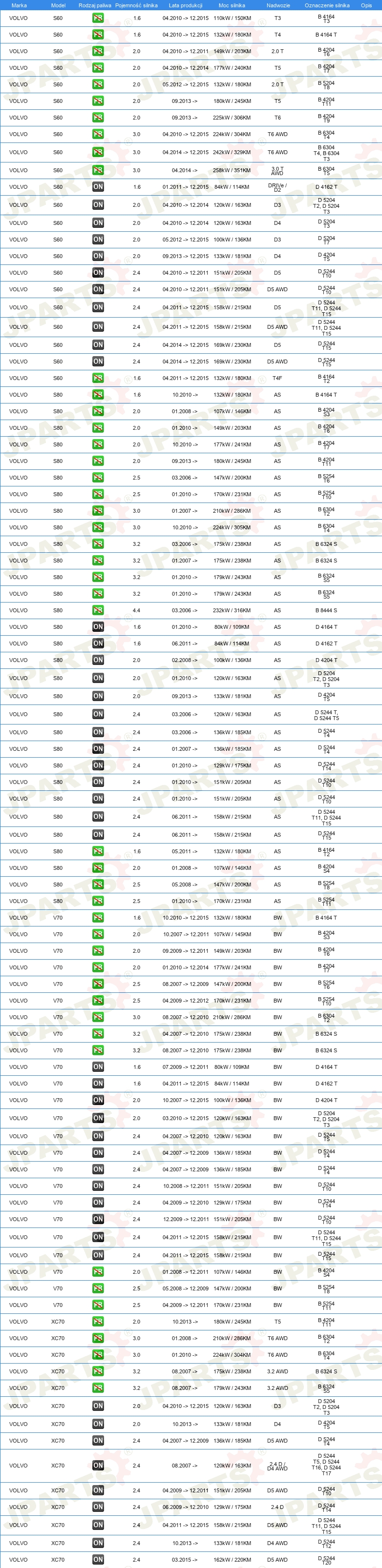Select diesel ON icon in S60 133kW / 181KM row

coord(98,256)
